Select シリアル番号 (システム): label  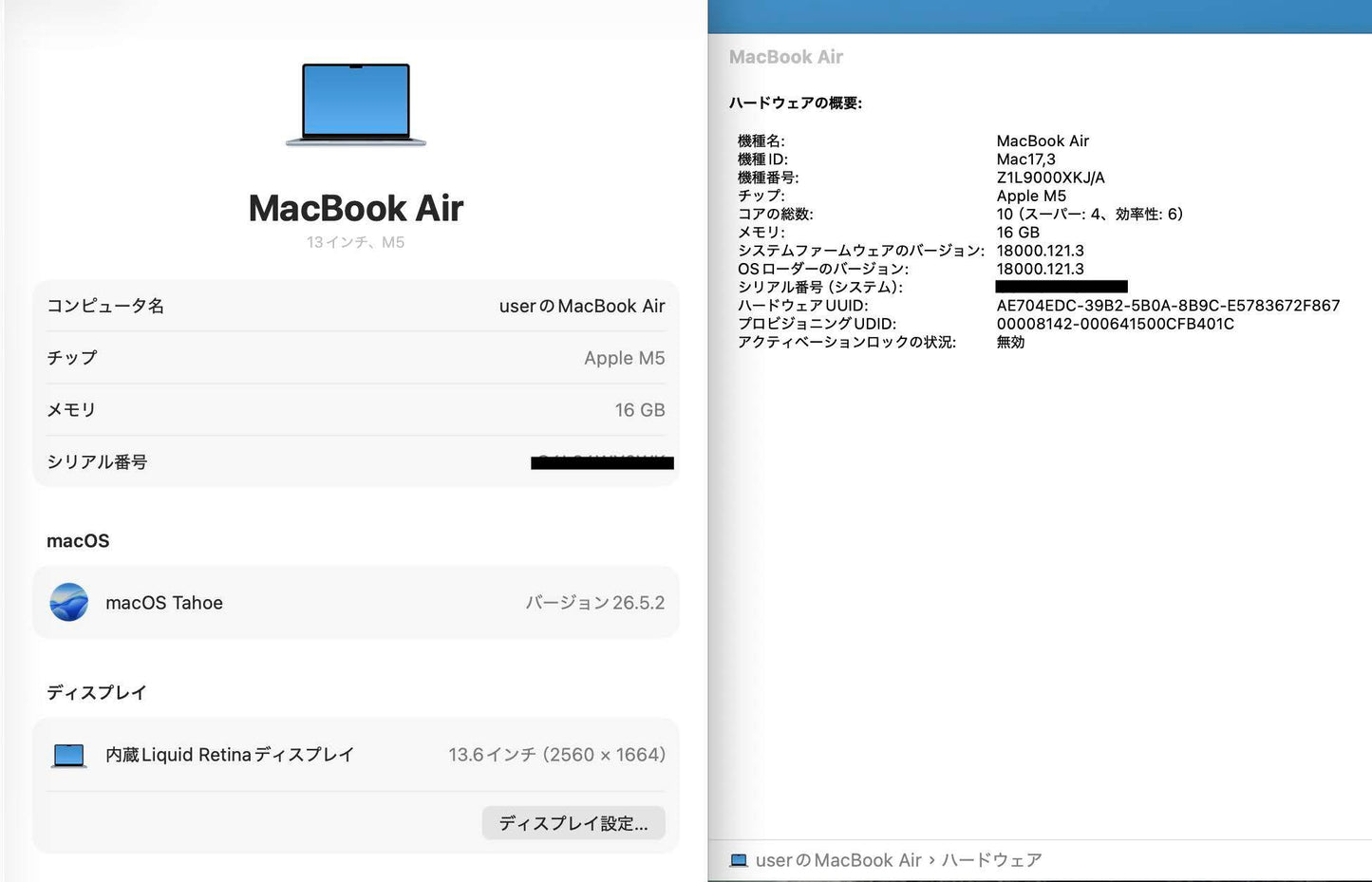820,287
